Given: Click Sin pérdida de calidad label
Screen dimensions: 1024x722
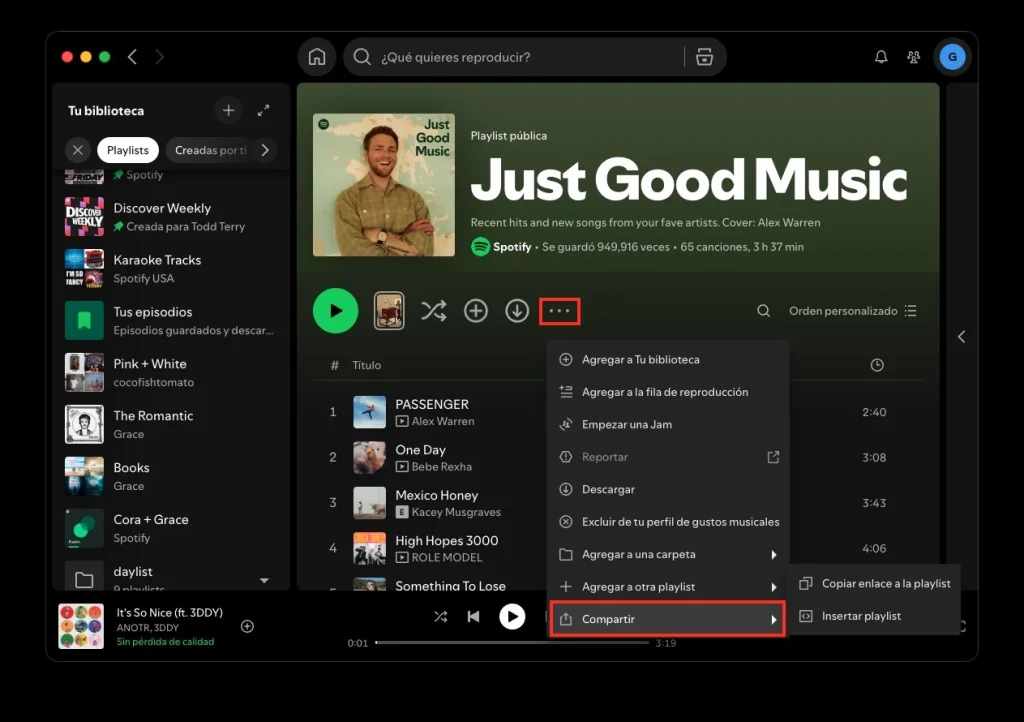Looking at the screenshot, I should tap(165, 642).
